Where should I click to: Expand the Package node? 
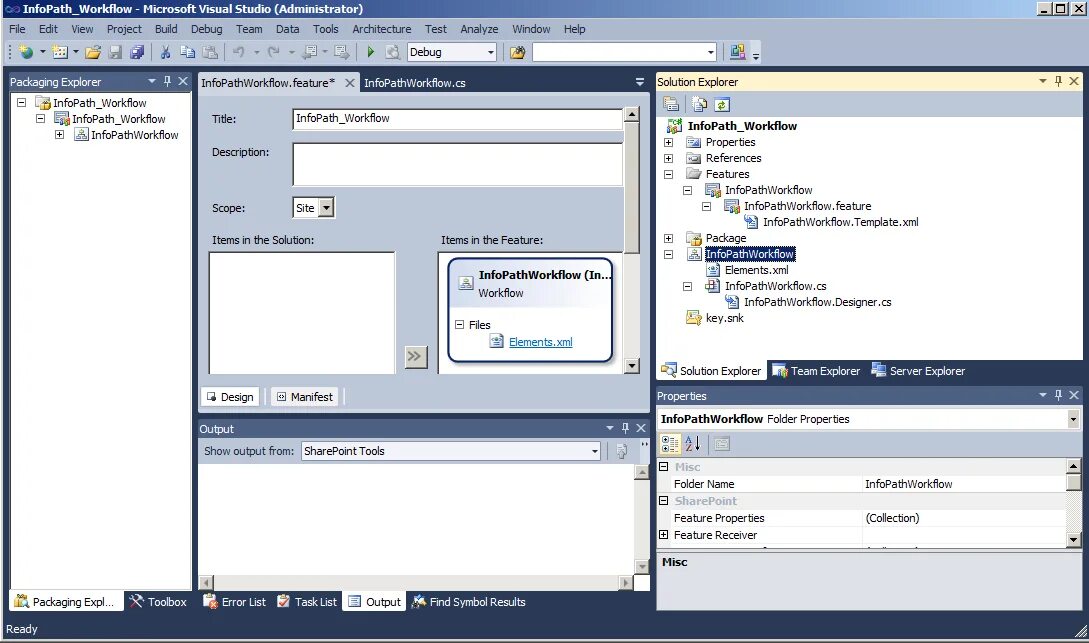[668, 238]
